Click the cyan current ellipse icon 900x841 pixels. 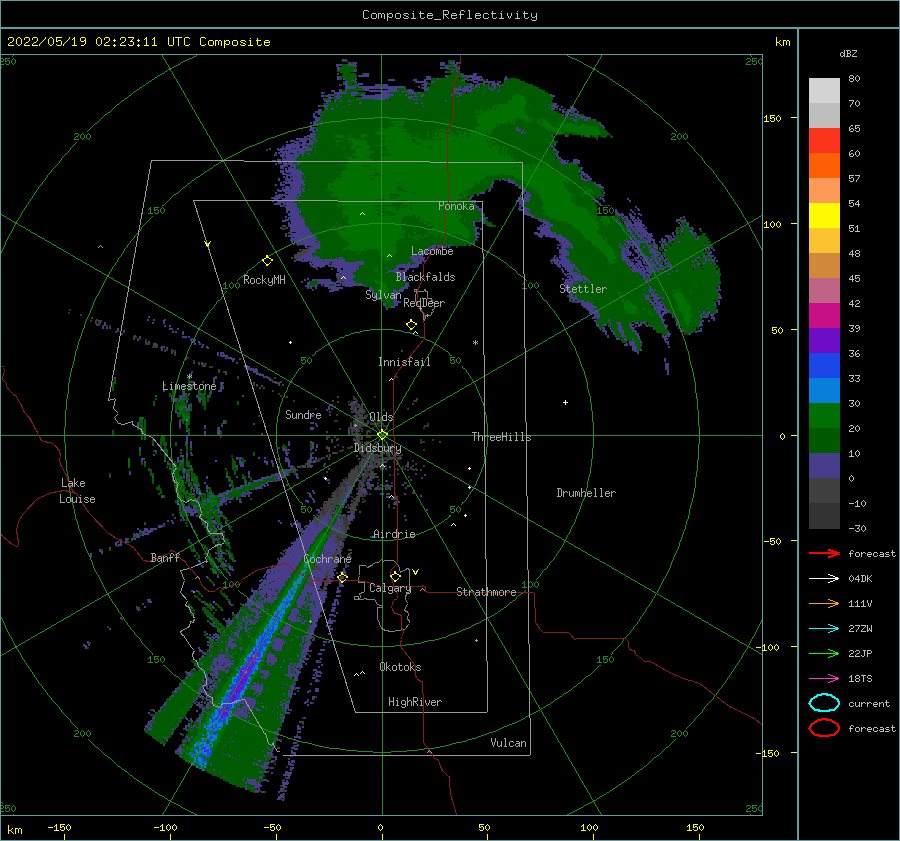click(x=824, y=703)
